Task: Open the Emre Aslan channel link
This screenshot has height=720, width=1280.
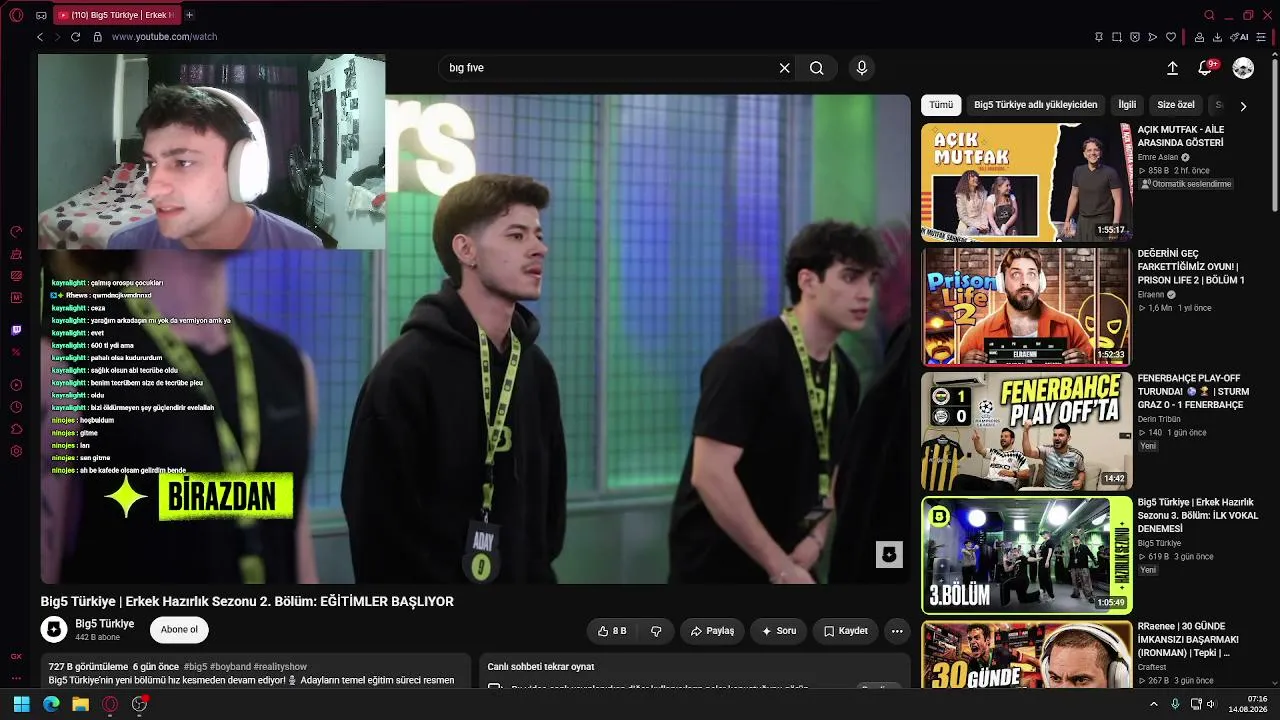Action: pyautogui.click(x=1158, y=158)
